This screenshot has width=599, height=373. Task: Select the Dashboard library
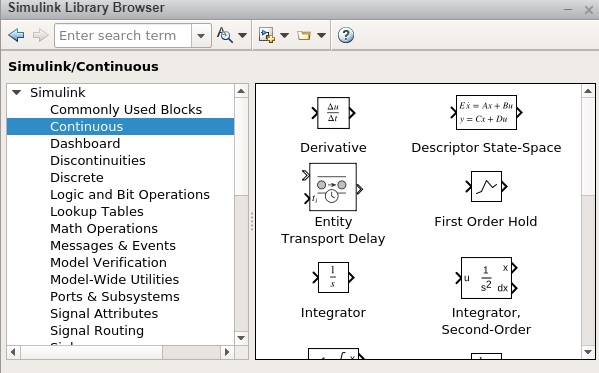tap(85, 144)
